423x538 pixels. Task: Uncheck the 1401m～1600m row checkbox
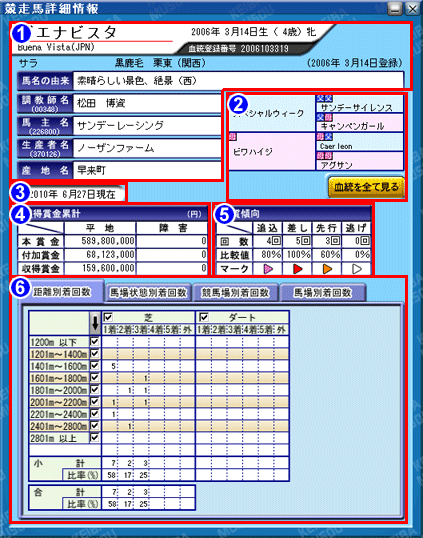tap(94, 365)
